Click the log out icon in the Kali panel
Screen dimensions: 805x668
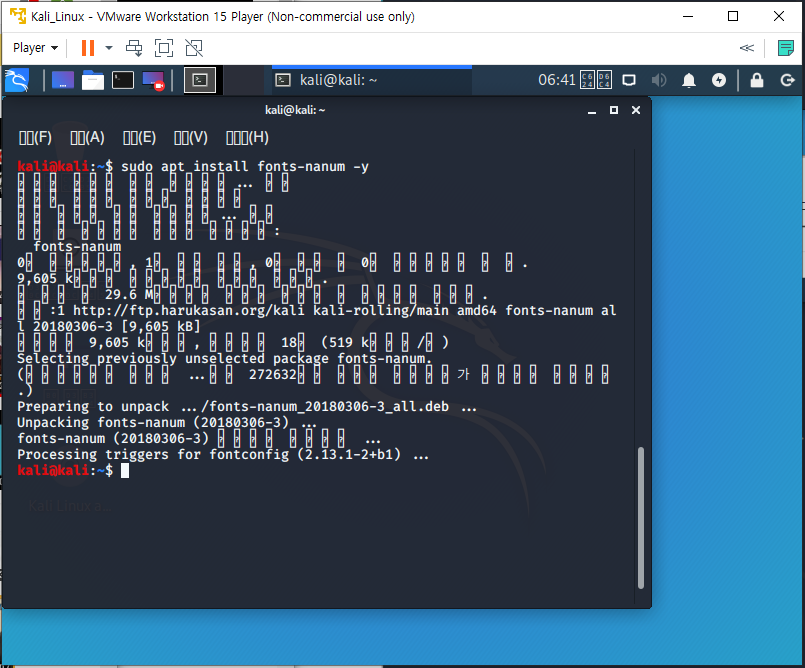point(787,80)
